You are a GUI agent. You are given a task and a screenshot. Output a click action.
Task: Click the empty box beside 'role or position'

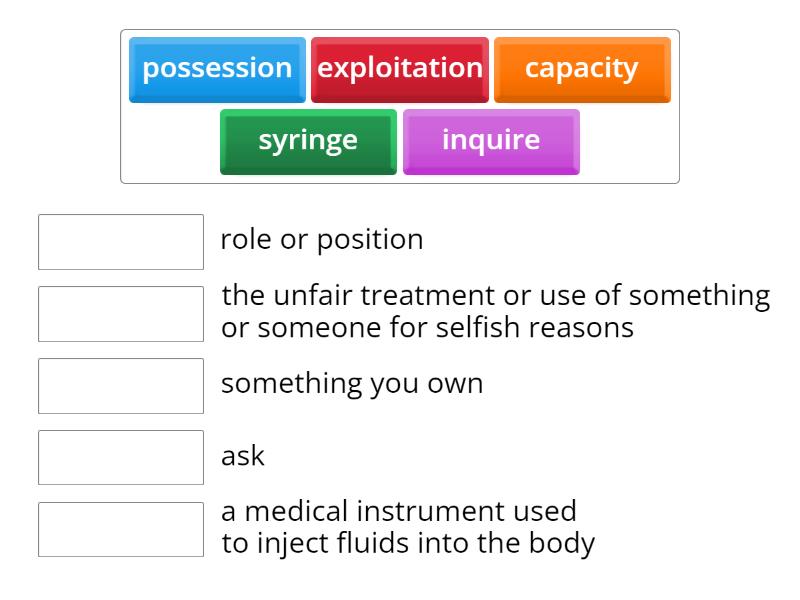click(x=121, y=242)
